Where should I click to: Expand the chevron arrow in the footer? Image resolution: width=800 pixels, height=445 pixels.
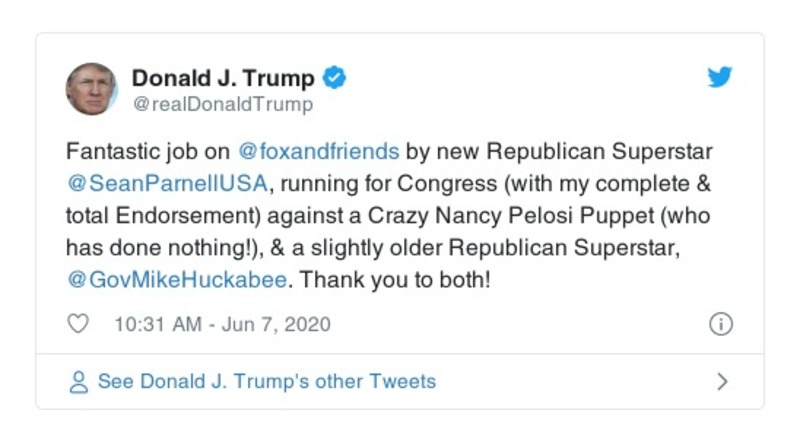point(722,382)
